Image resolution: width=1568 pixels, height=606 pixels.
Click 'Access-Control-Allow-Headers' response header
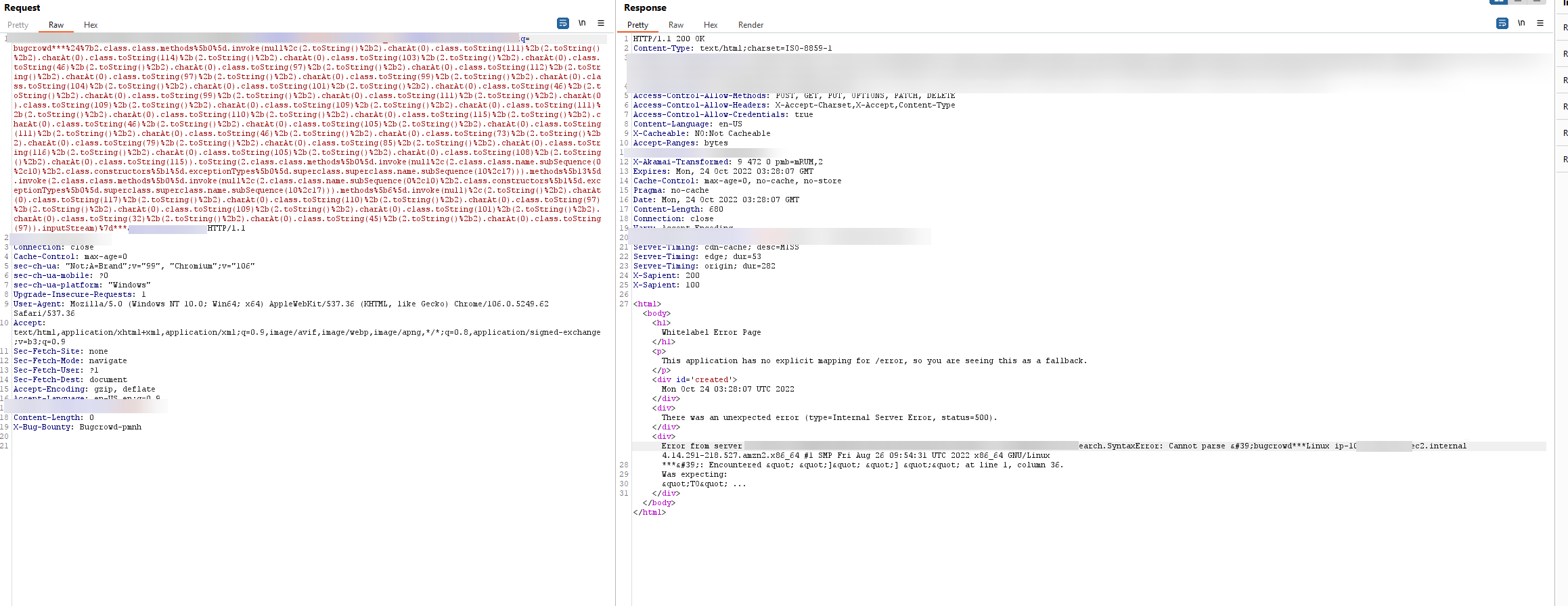click(794, 106)
